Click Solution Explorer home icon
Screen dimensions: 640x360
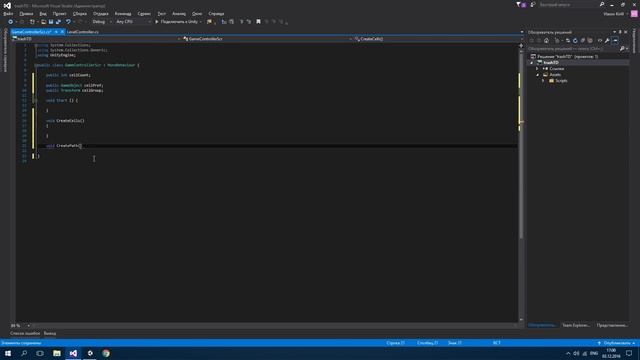coord(547,40)
